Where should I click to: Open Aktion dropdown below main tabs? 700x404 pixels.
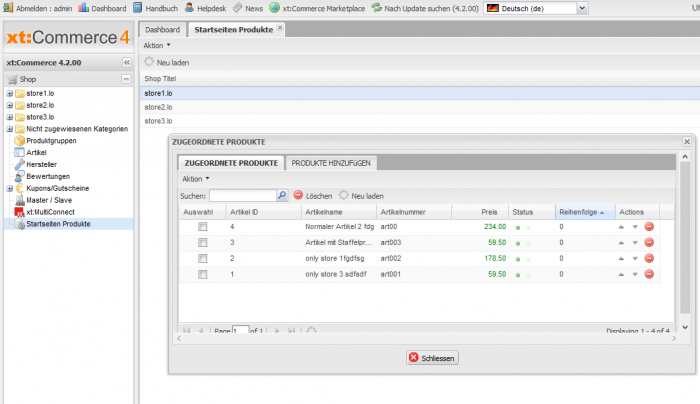click(x=157, y=46)
